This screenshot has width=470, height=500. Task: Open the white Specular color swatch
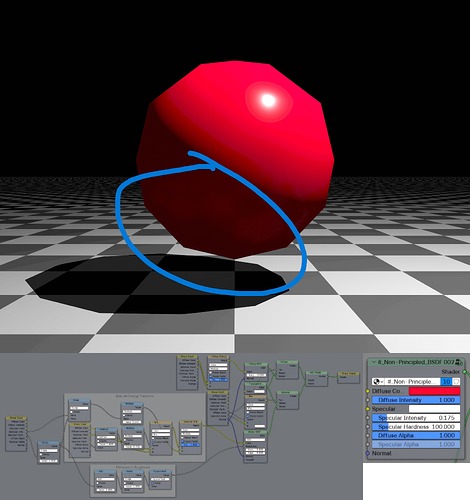434,409
